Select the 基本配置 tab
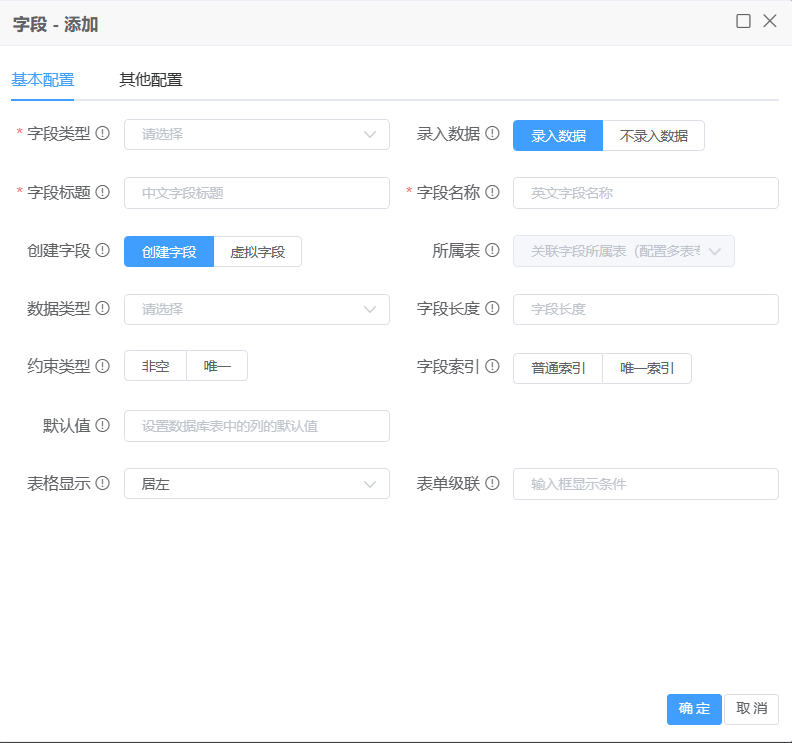 click(43, 80)
